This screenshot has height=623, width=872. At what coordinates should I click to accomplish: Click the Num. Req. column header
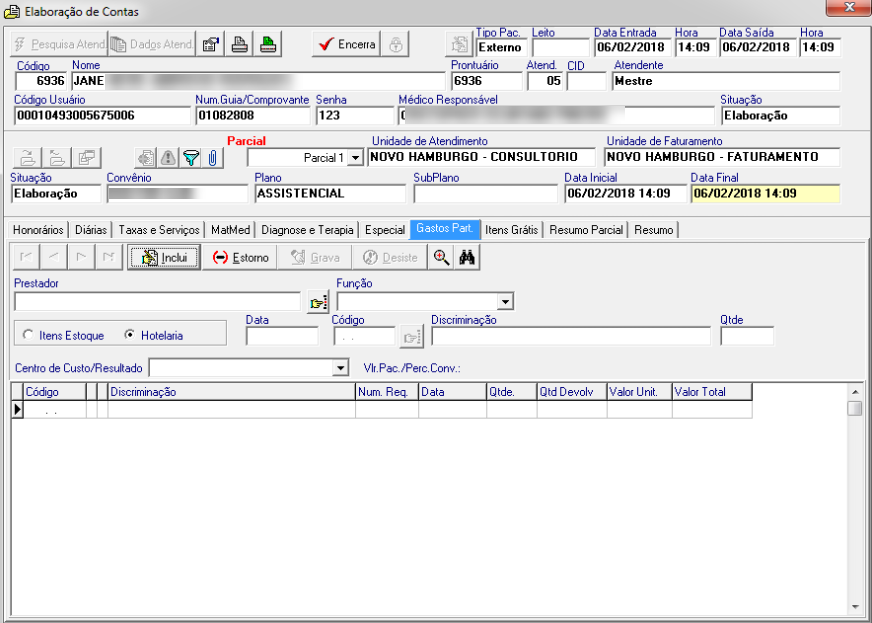tap(387, 392)
